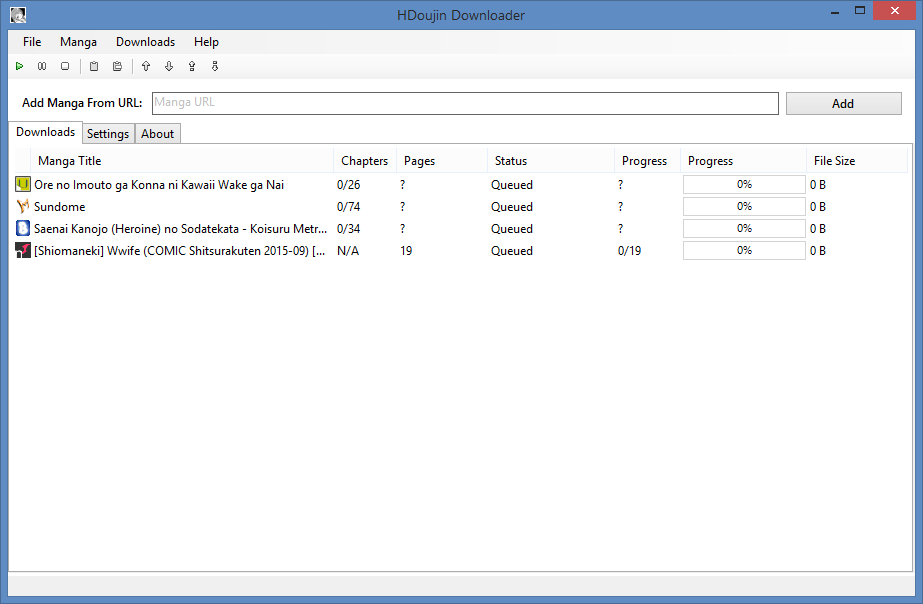Click the HDoujin Downloader app icon in title bar
The width and height of the screenshot is (923, 604).
coord(18,15)
